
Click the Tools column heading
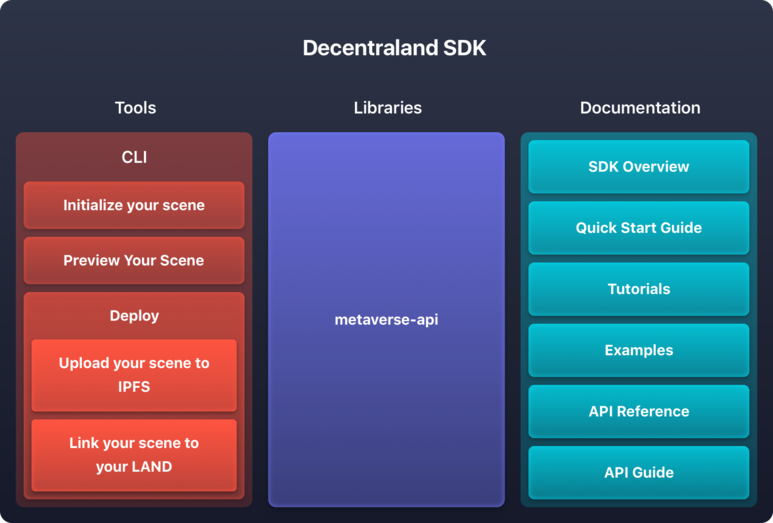(x=135, y=107)
